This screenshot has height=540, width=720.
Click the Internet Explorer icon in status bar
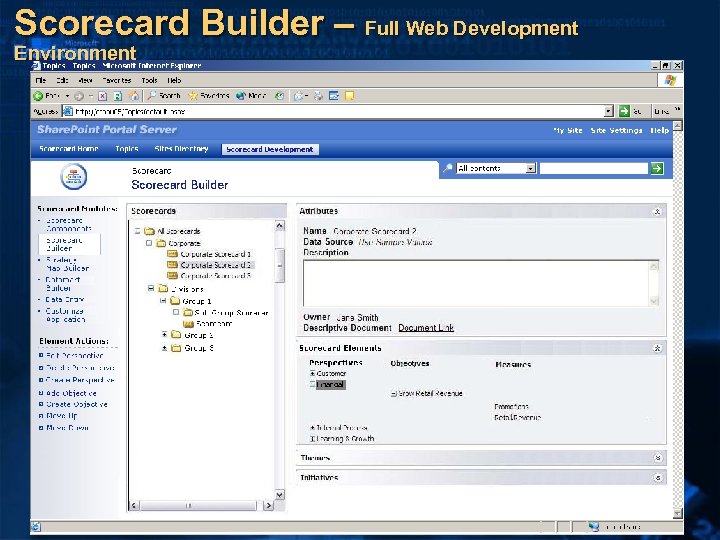coord(36,527)
